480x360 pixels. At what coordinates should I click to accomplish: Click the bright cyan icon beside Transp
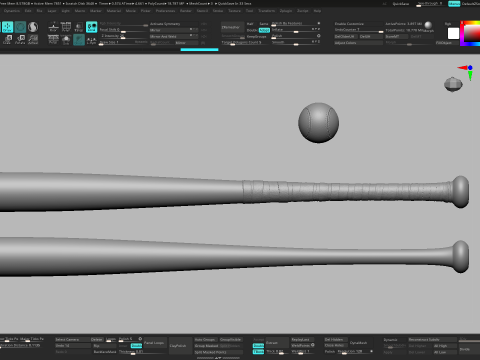91,27
